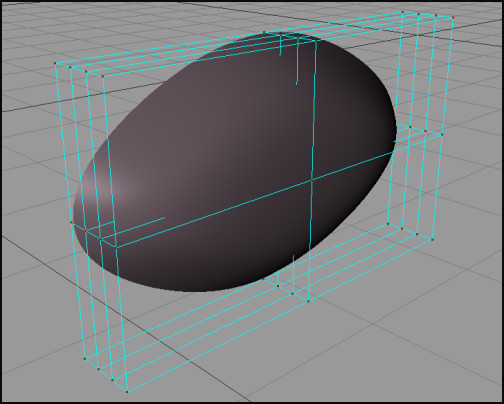This screenshot has height=404, width=504.
Task: Select the upper-right rearmost lattice corner point
Action: pos(403,12)
